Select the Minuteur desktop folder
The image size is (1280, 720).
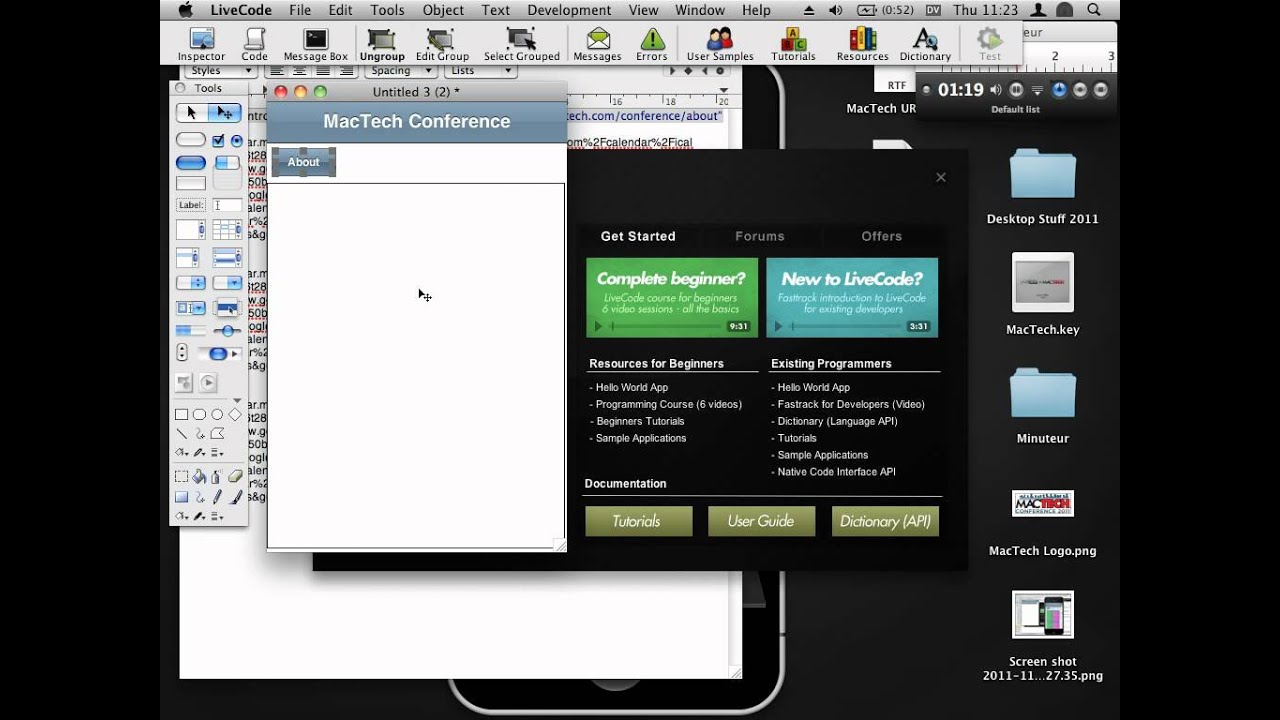(x=1042, y=404)
